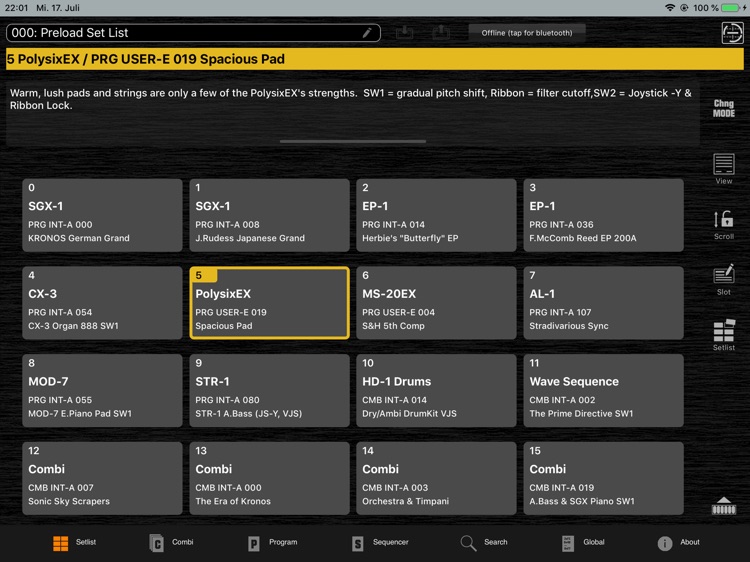The image size is (750, 562).
Task: Select slot 8 MOD-7 E.Piano Pad SW1
Action: pyautogui.click(x=102, y=390)
